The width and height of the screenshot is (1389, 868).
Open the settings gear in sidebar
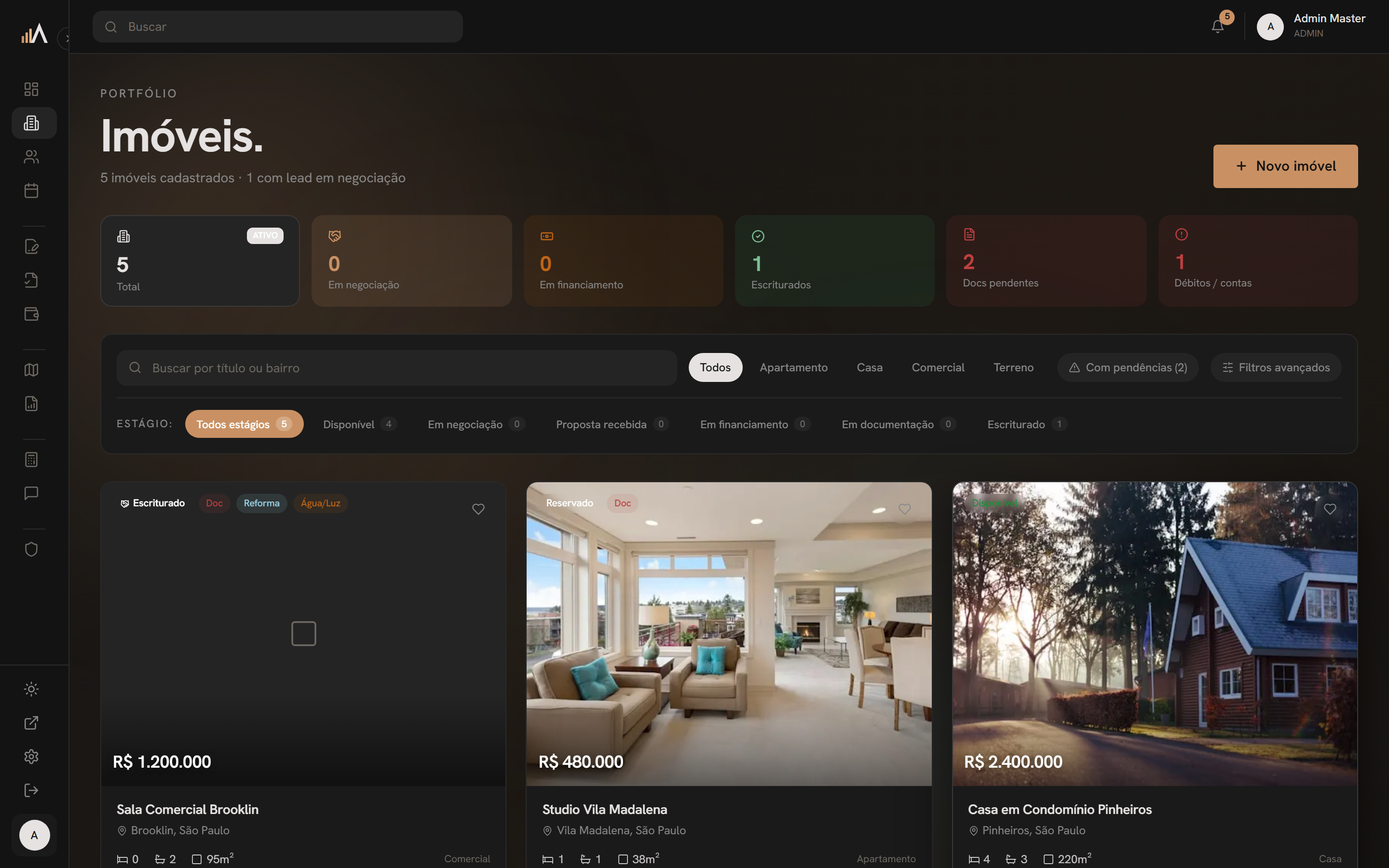(31, 757)
